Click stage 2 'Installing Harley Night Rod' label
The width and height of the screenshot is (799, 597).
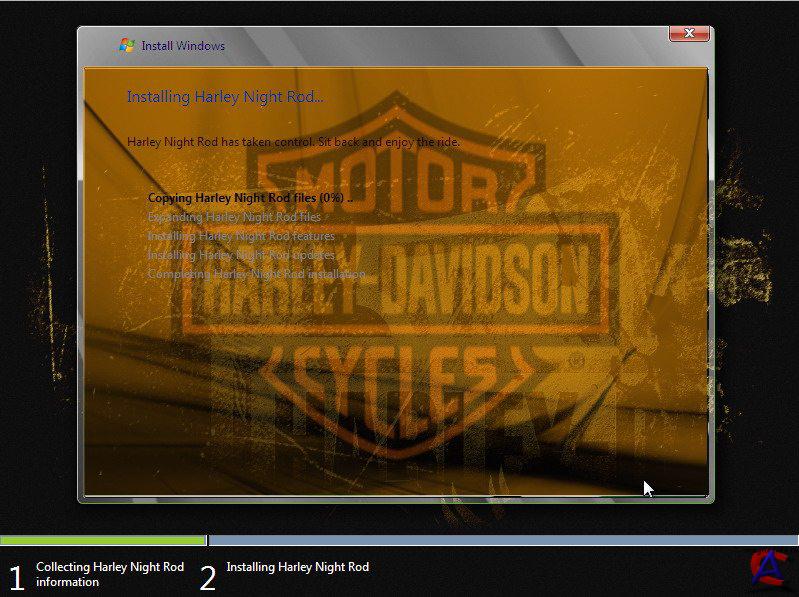pos(298,567)
